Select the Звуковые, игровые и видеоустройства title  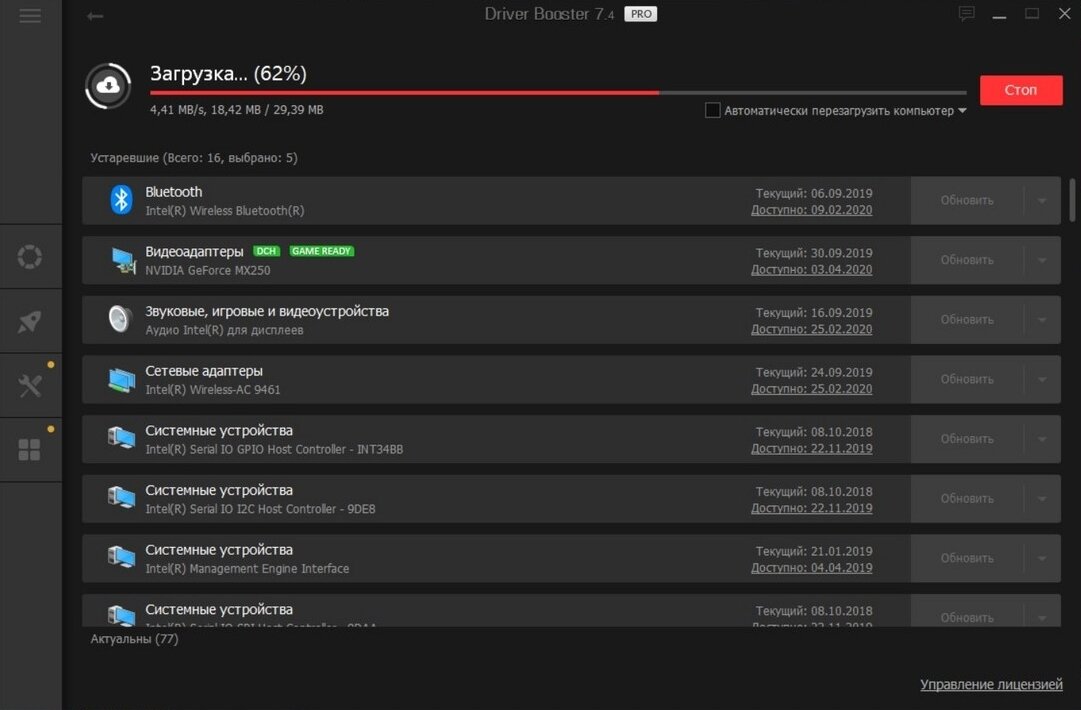267,312
